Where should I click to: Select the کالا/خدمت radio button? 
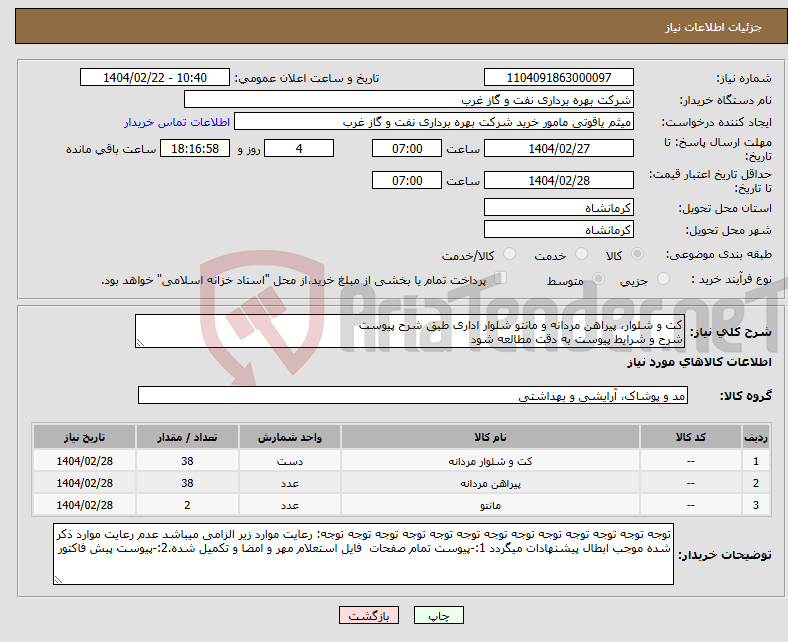pos(509,254)
